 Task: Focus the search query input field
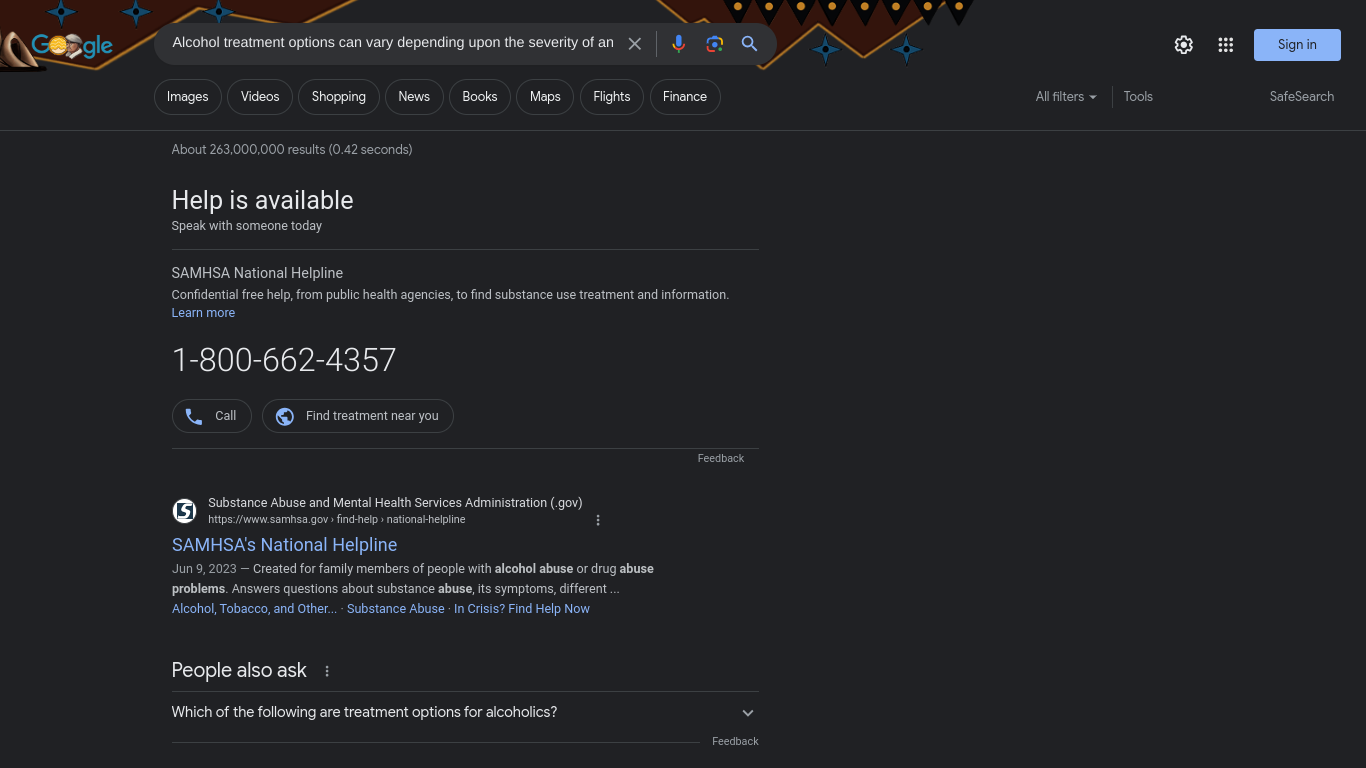(393, 43)
